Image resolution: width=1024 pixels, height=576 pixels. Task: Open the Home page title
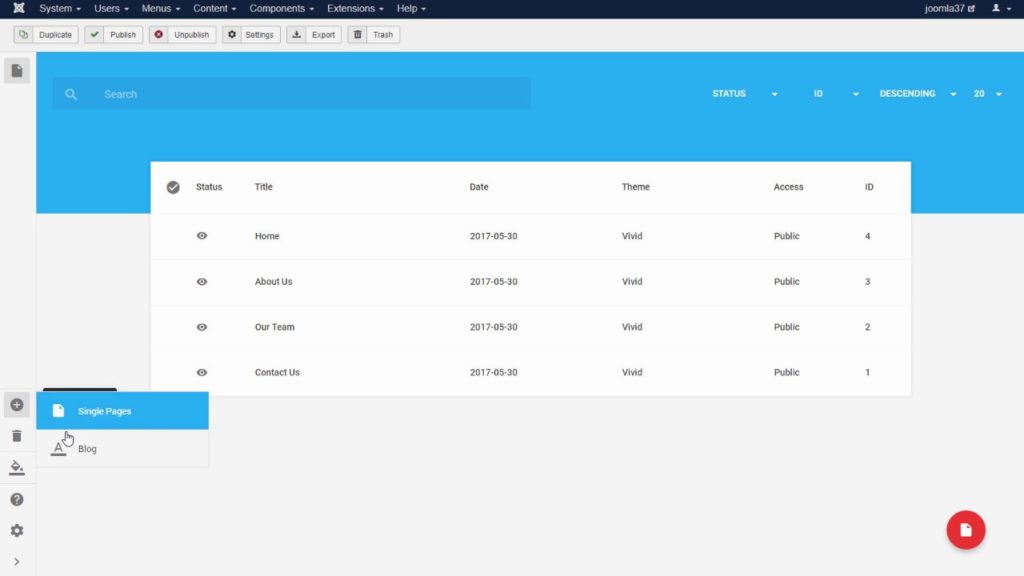[266, 236]
